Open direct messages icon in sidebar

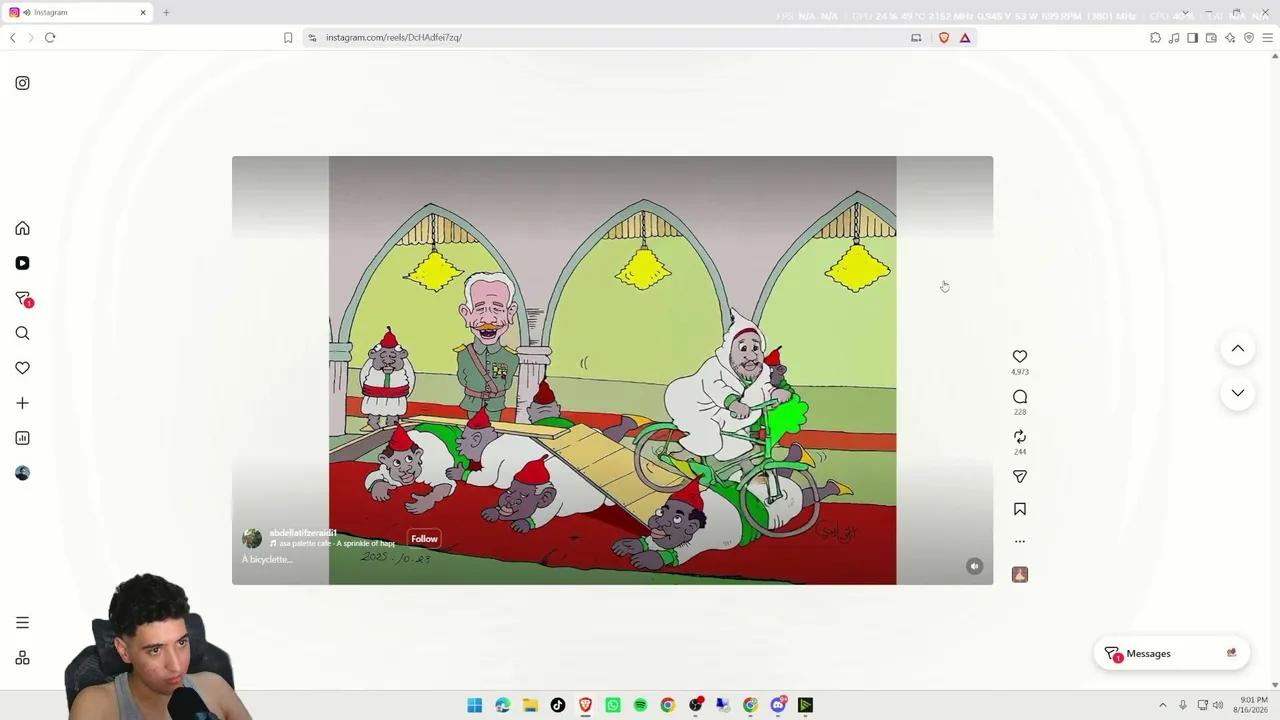pos(23,299)
